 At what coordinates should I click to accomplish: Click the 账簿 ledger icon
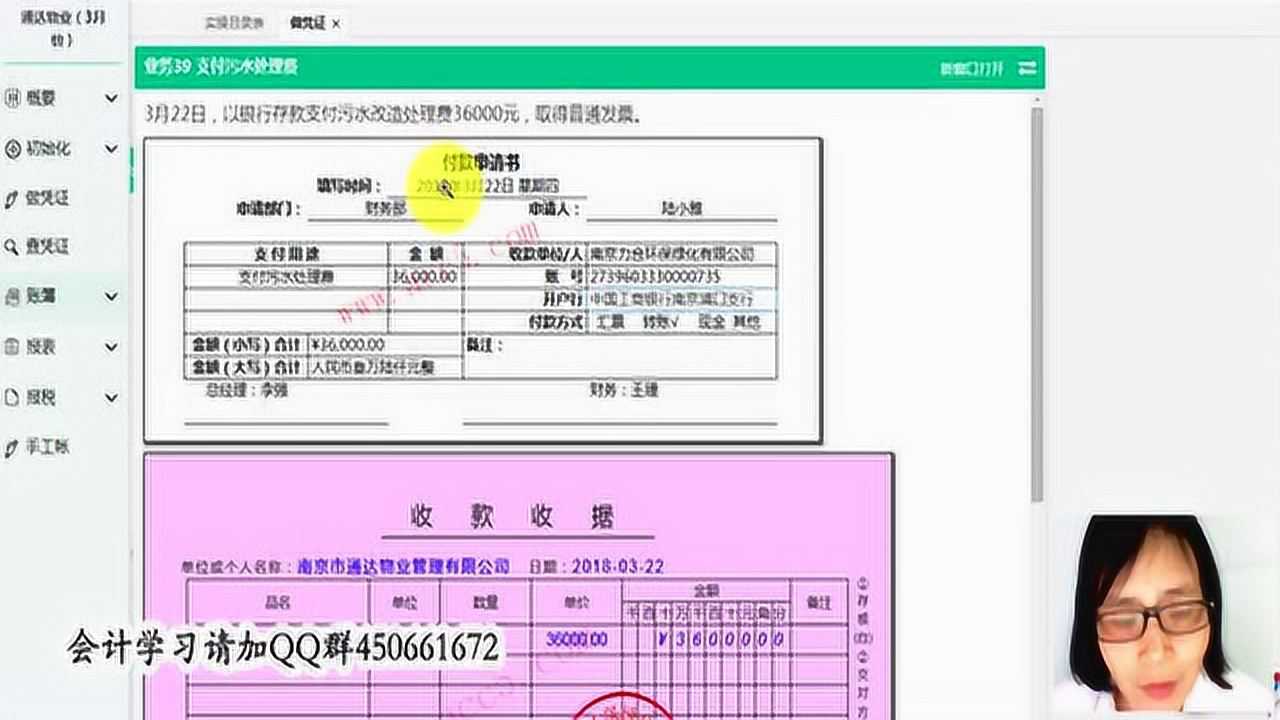tap(12, 297)
